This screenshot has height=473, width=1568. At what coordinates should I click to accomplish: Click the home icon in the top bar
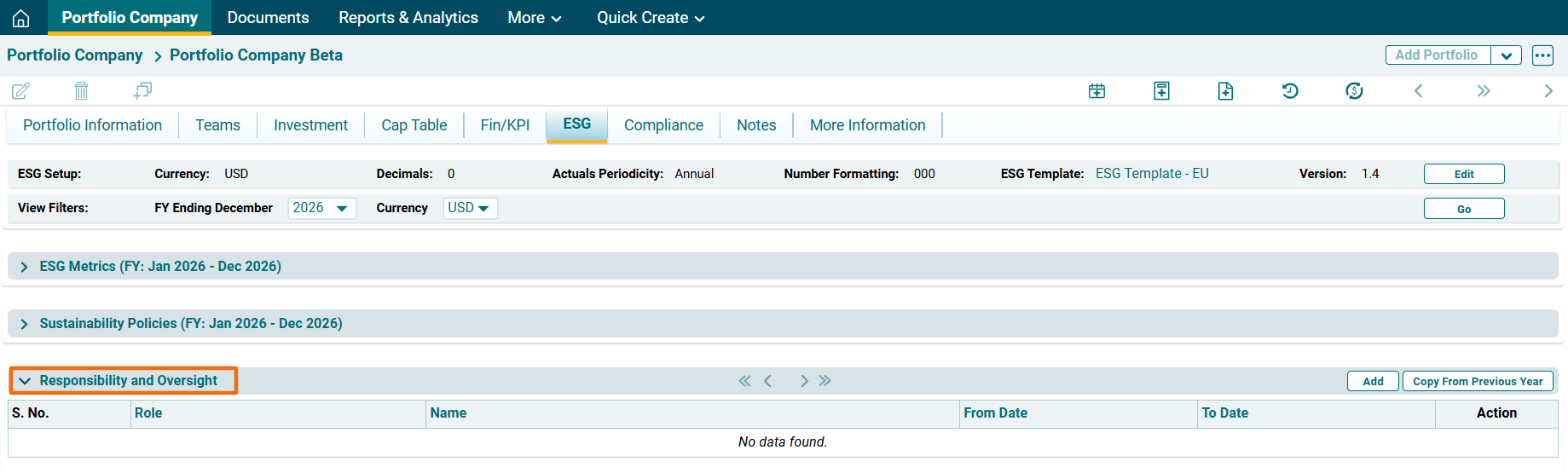(x=21, y=18)
